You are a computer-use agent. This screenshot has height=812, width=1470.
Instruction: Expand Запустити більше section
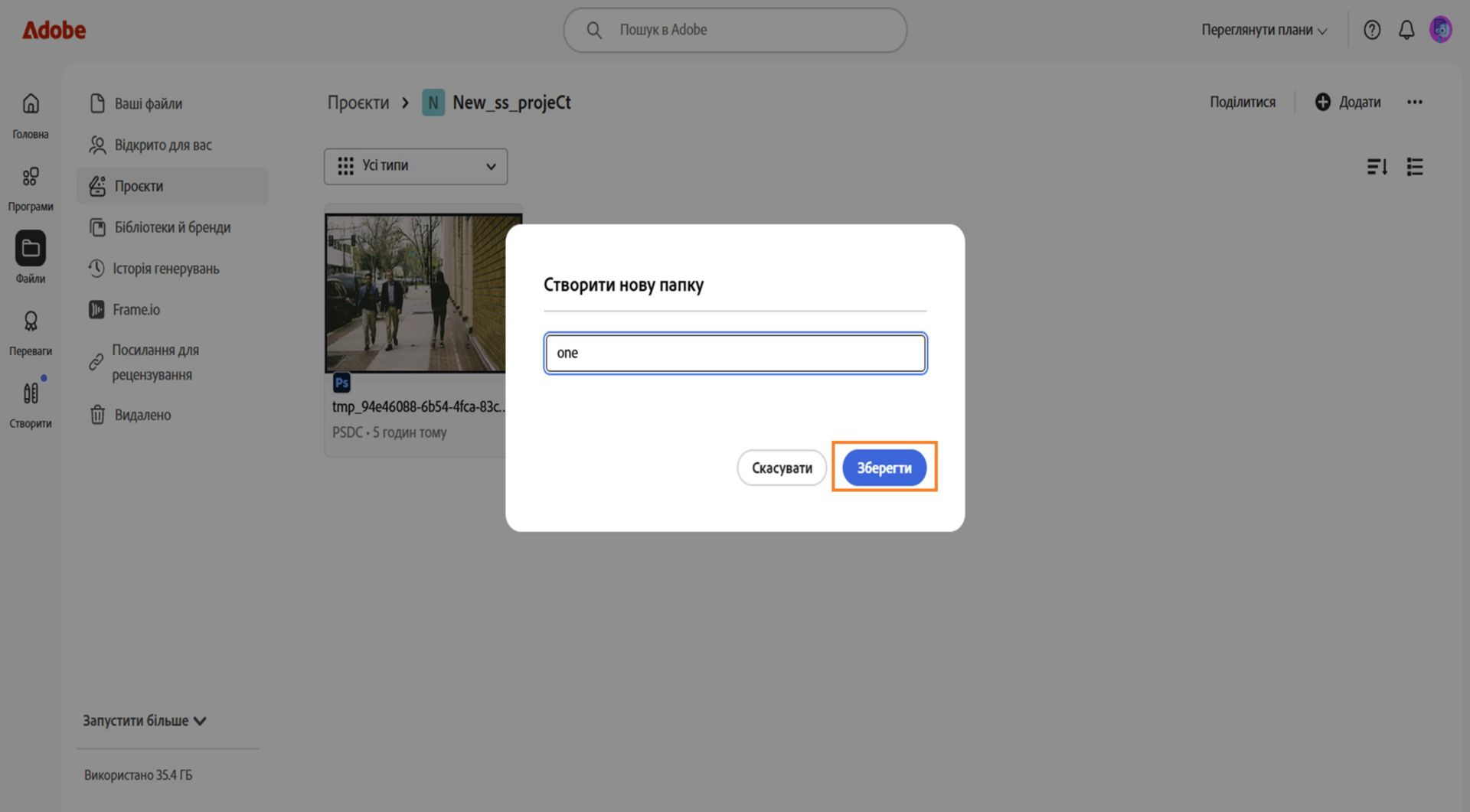(145, 720)
